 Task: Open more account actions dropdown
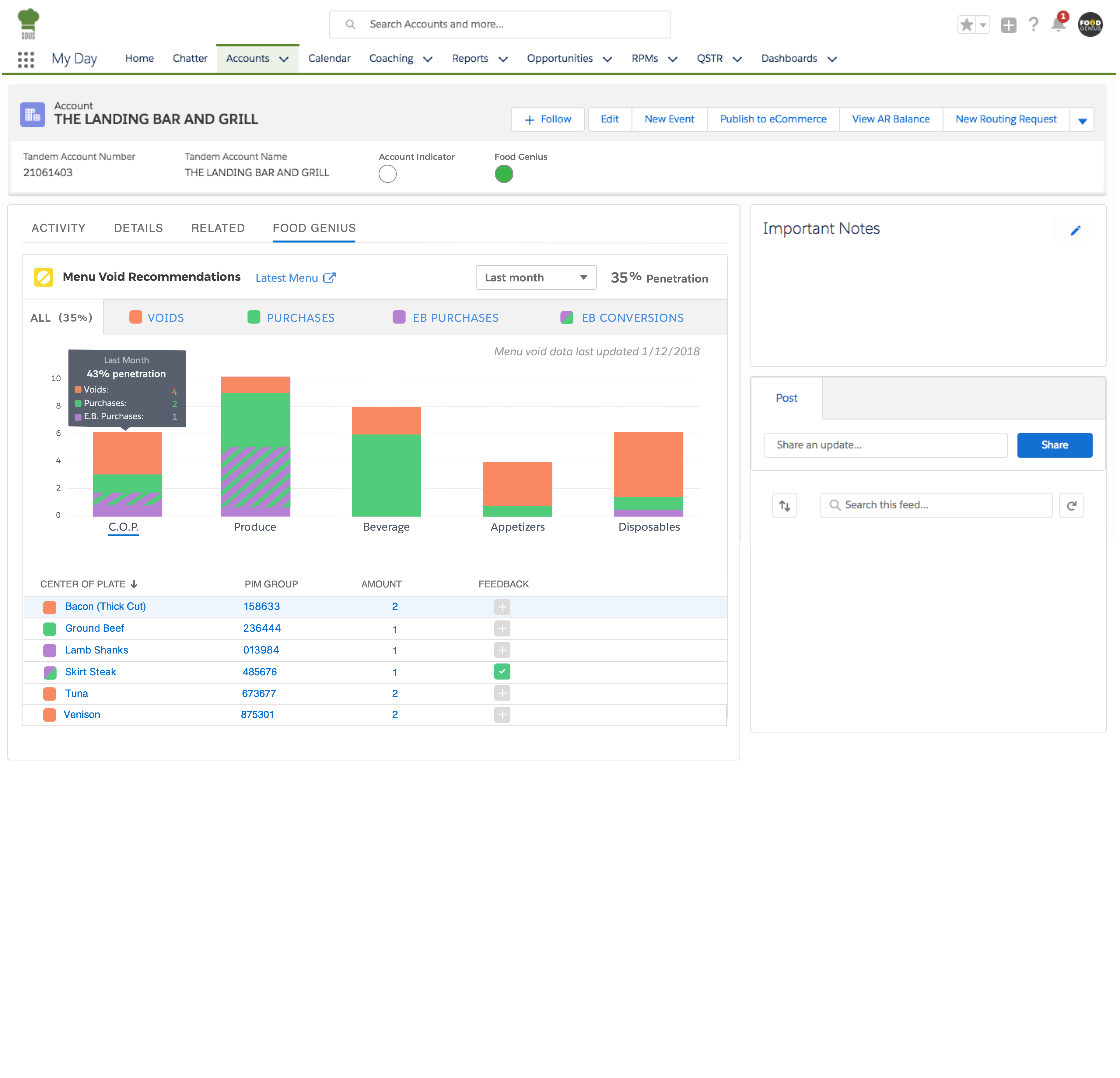click(1082, 120)
